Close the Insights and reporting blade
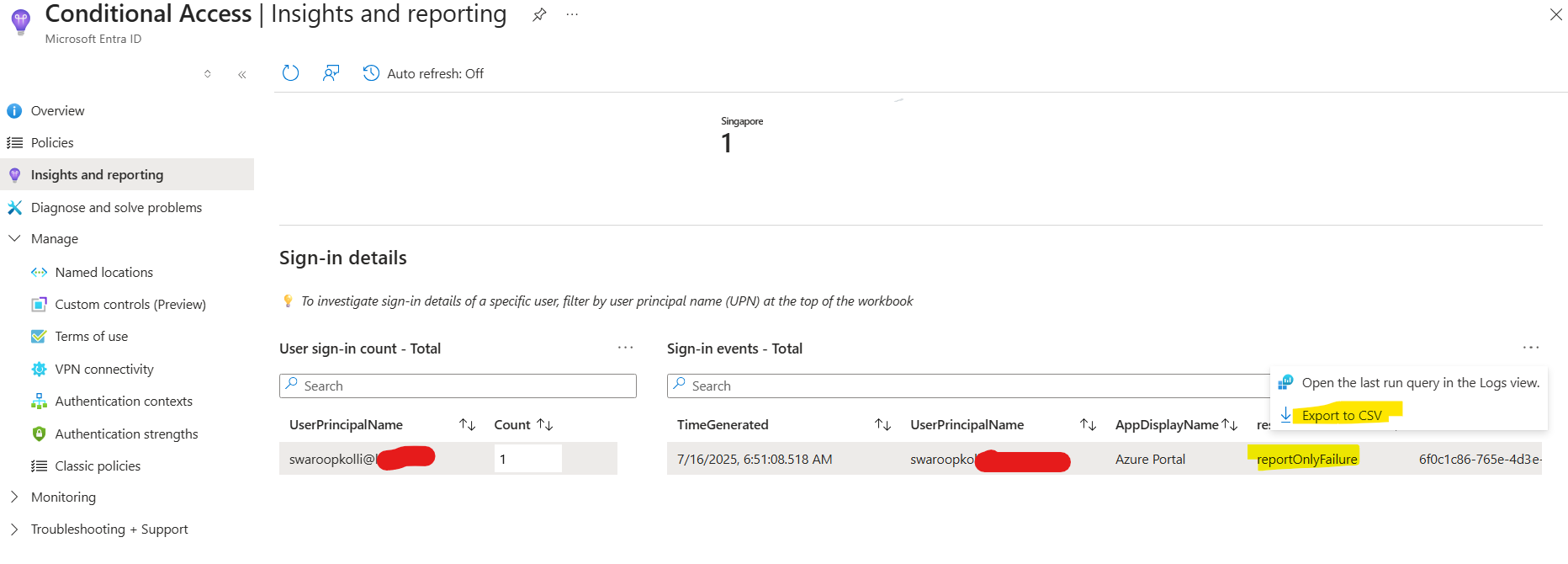This screenshot has height=564, width=1568. [x=1555, y=14]
